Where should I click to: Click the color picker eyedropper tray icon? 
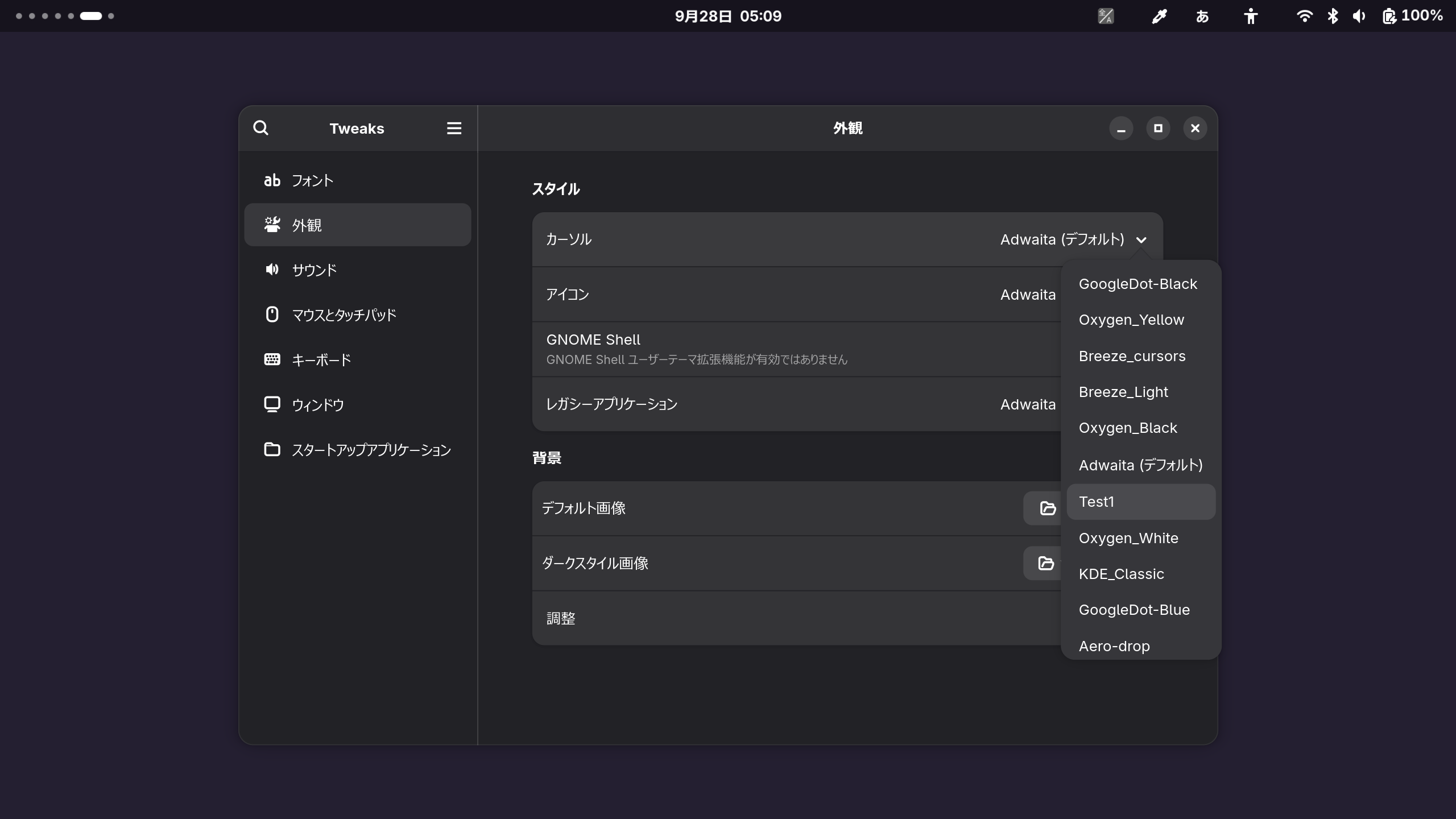[1159, 16]
